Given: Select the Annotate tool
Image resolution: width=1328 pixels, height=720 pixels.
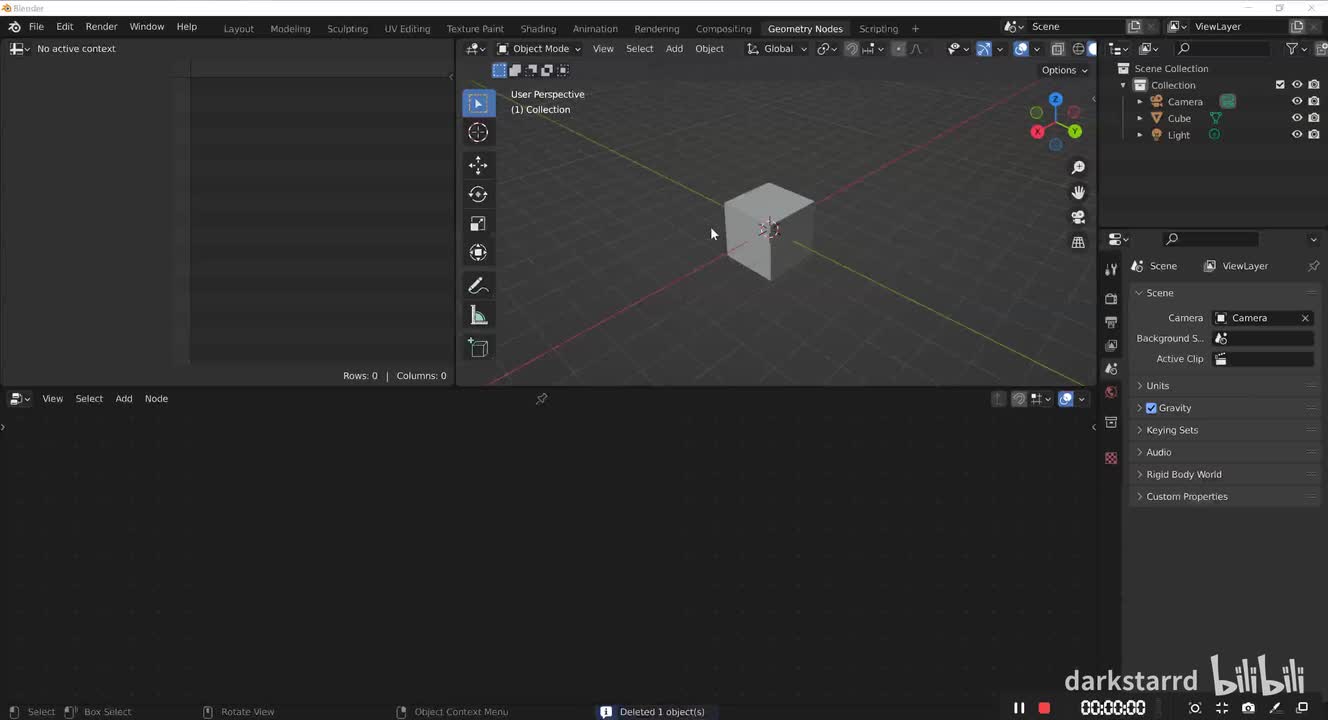Looking at the screenshot, I should pos(478,286).
